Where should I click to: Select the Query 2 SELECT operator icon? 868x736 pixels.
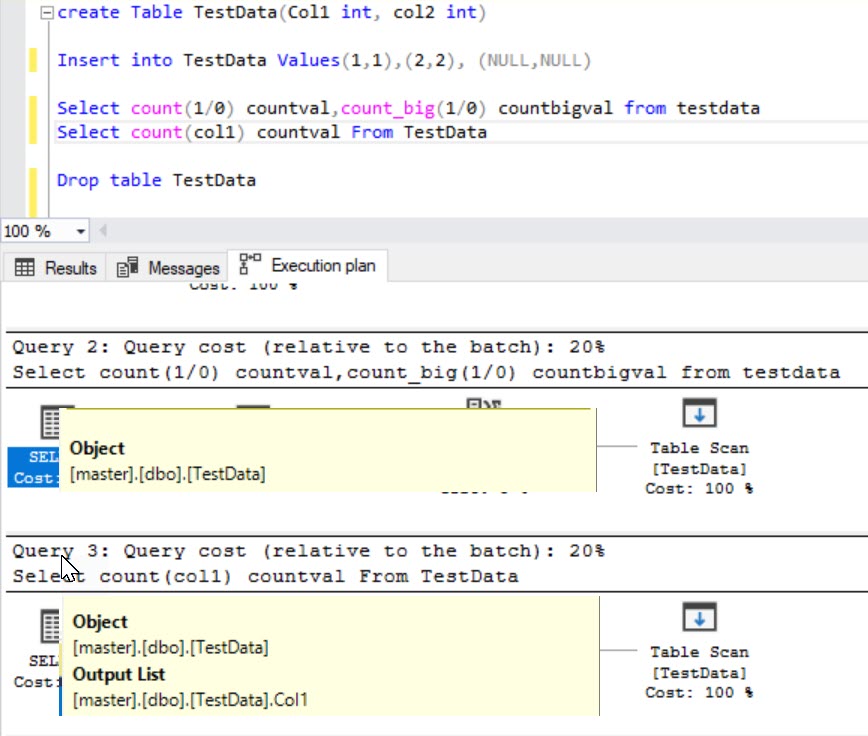point(50,422)
